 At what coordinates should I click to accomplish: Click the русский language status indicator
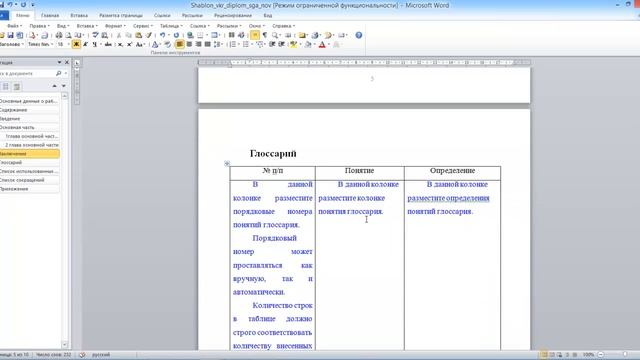point(101,355)
